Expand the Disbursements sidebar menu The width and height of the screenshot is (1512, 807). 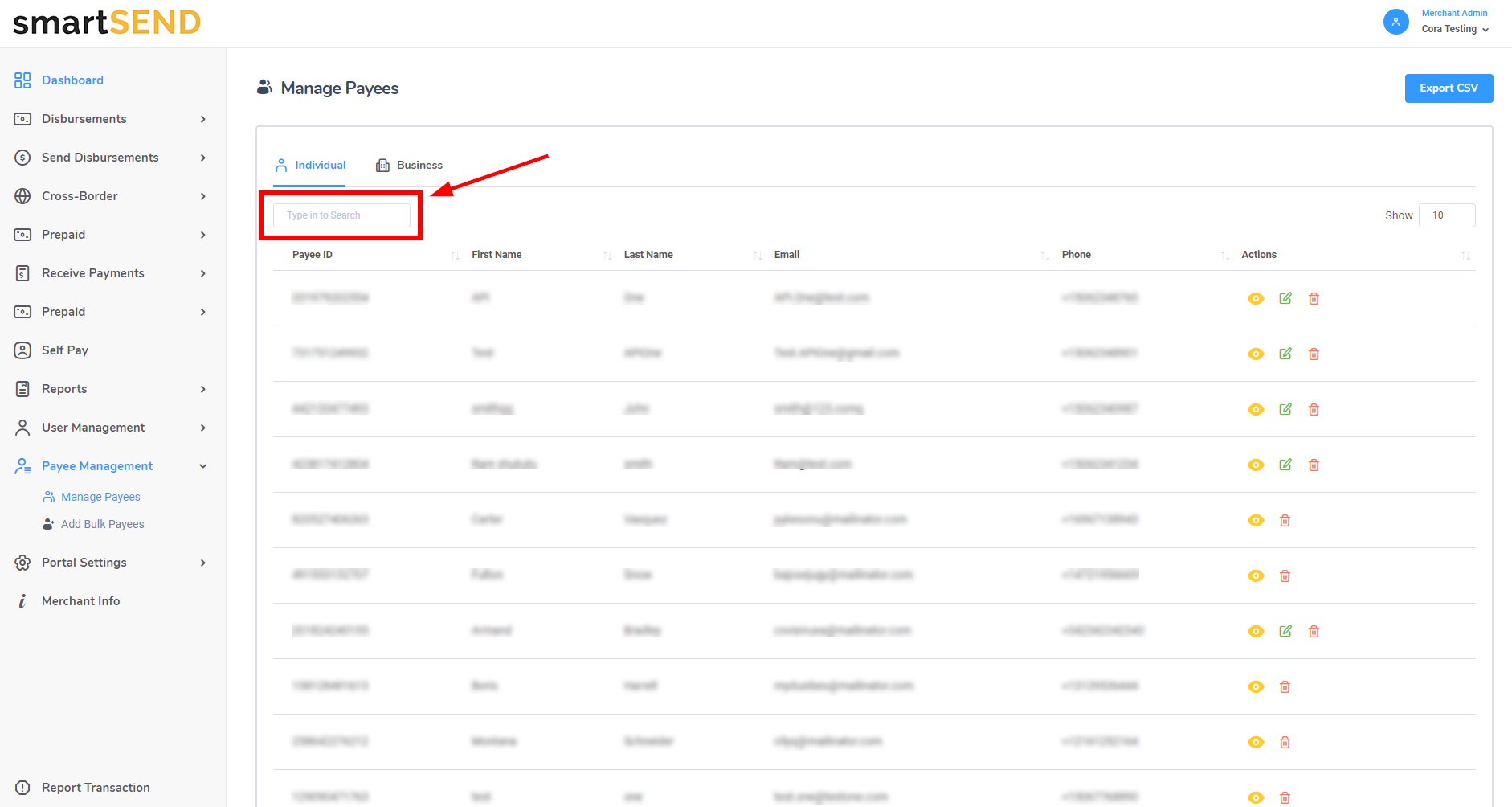tap(202, 119)
